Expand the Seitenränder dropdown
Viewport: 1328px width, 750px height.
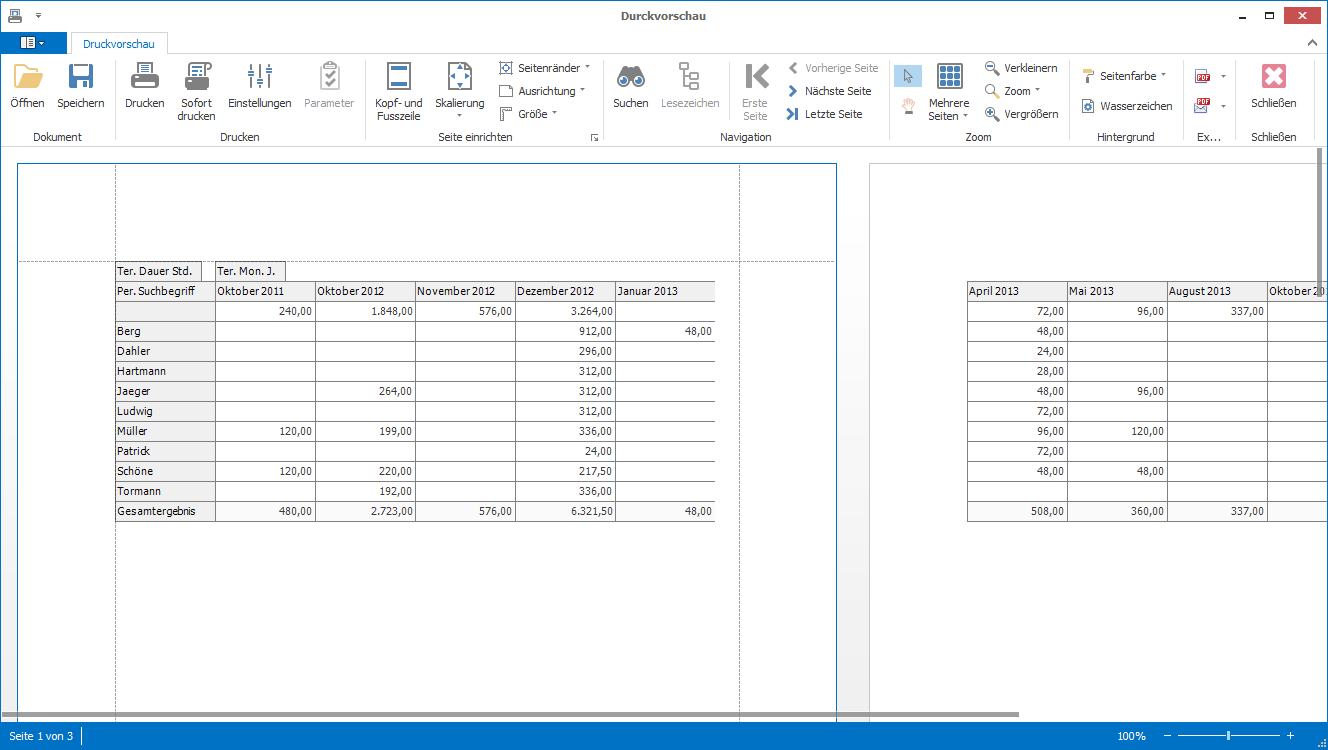pyautogui.click(x=544, y=68)
